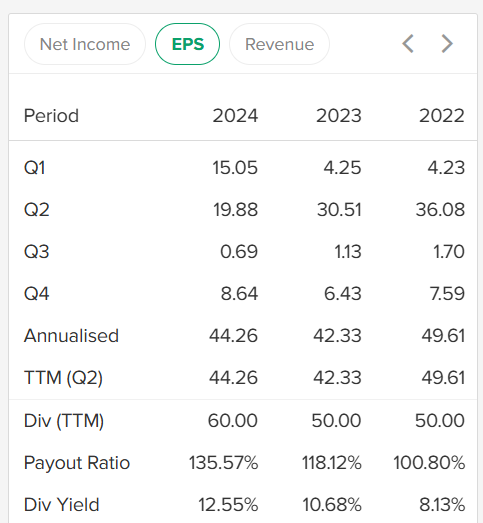Click the Q3 2022 value 1.70
483x523 pixels.
449,251
